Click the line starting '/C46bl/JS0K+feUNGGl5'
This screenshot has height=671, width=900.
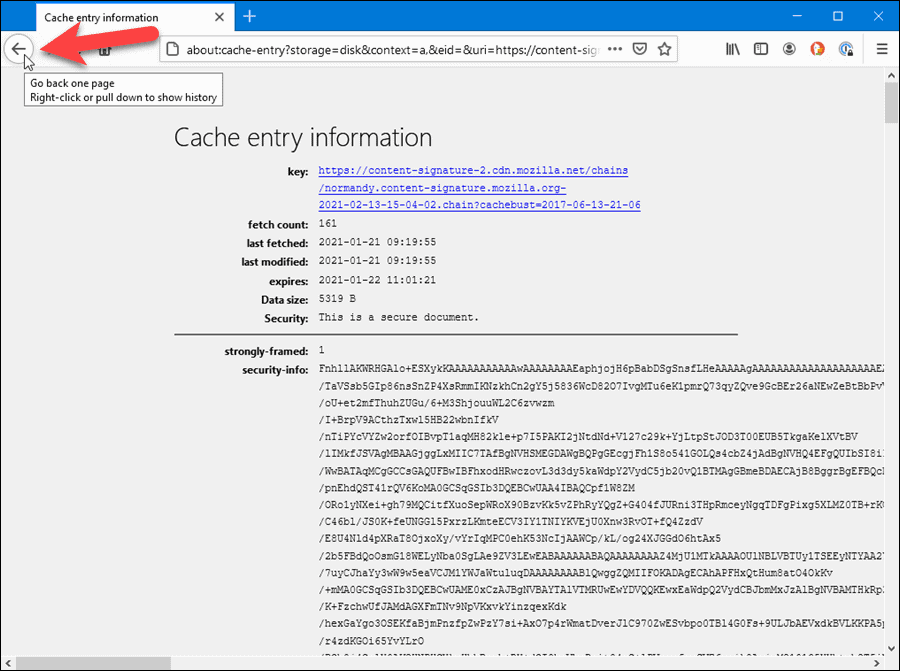pyautogui.click(x=511, y=522)
